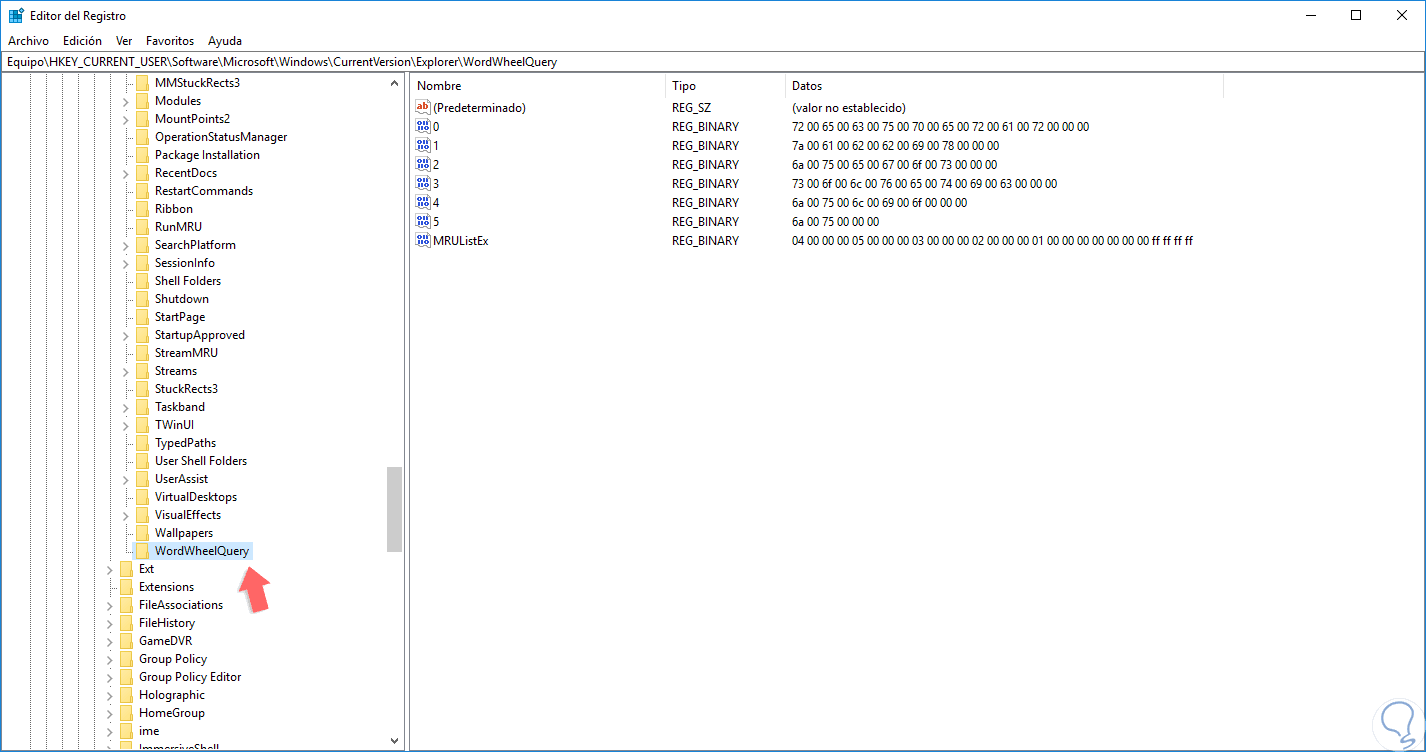Click the "(valor no establecido)" data cell
The width and height of the screenshot is (1426, 752).
click(848, 107)
